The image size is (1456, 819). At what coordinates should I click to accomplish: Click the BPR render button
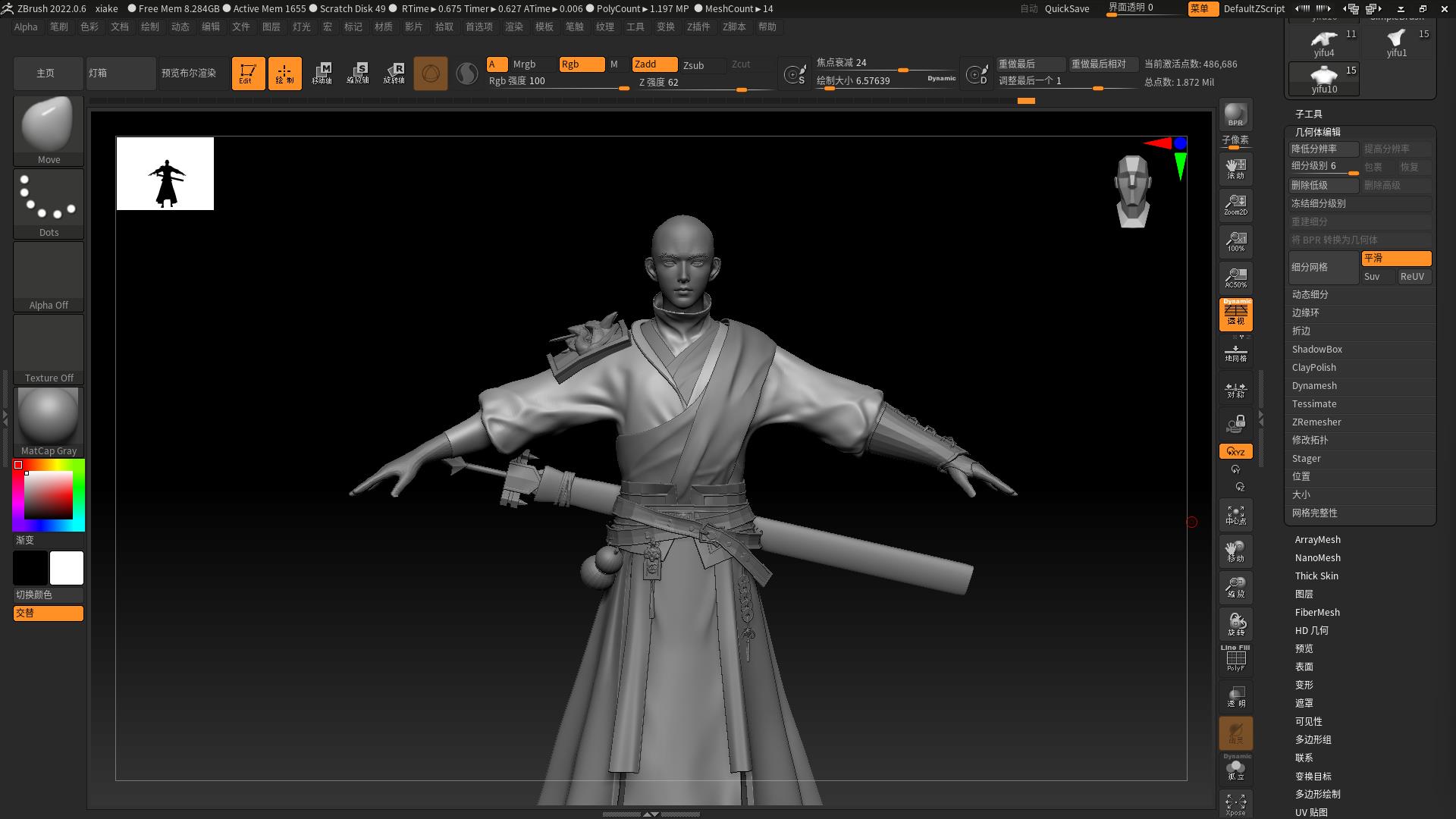point(1235,115)
